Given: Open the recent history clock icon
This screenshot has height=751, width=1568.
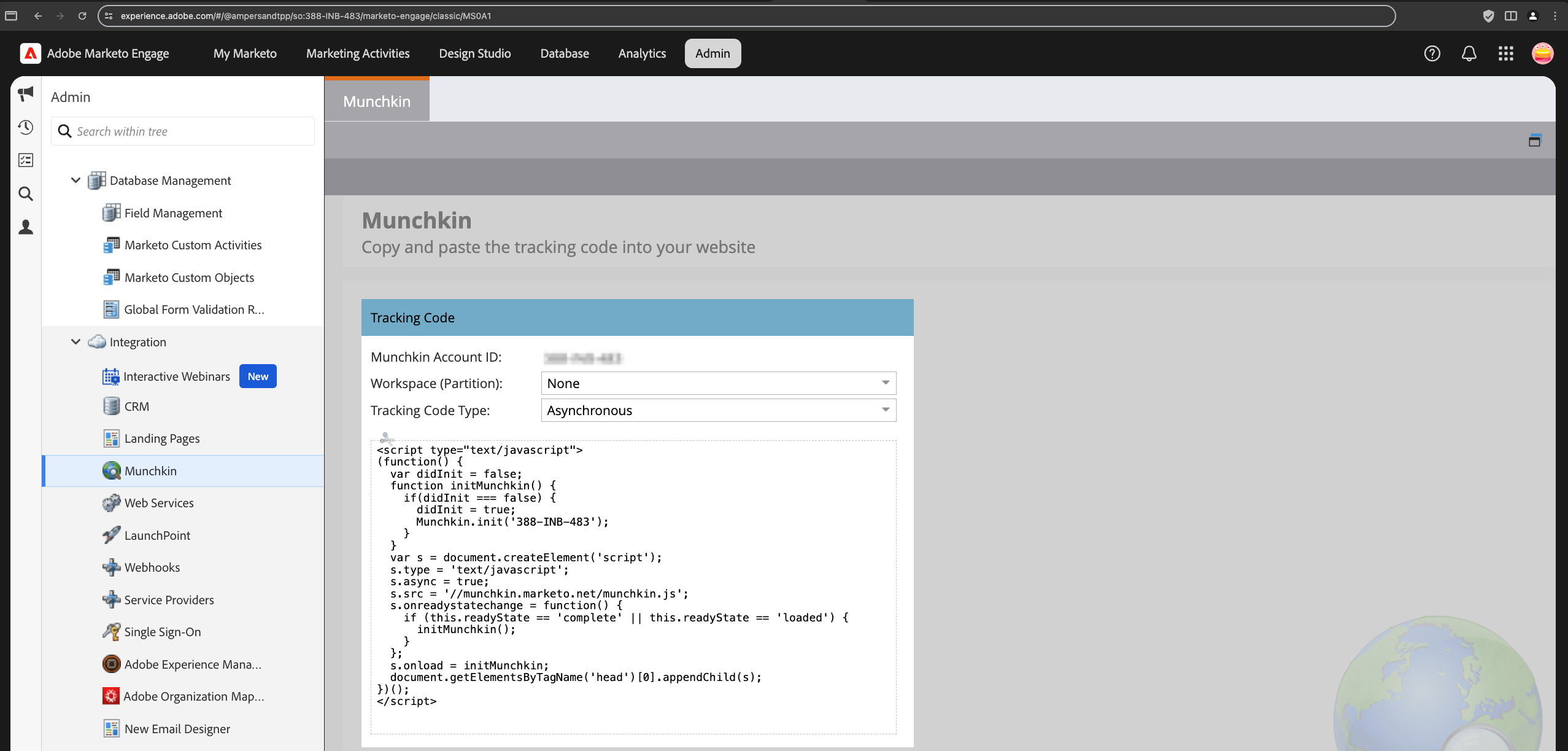Looking at the screenshot, I should tap(26, 127).
